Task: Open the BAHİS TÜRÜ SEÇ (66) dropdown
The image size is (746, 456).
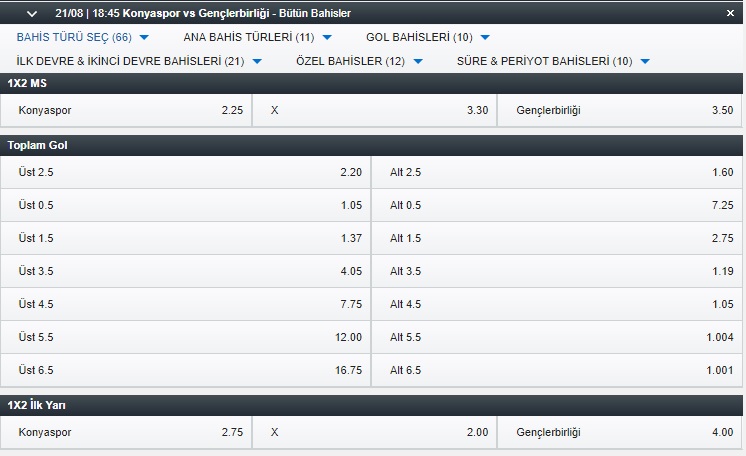Action: (x=83, y=37)
